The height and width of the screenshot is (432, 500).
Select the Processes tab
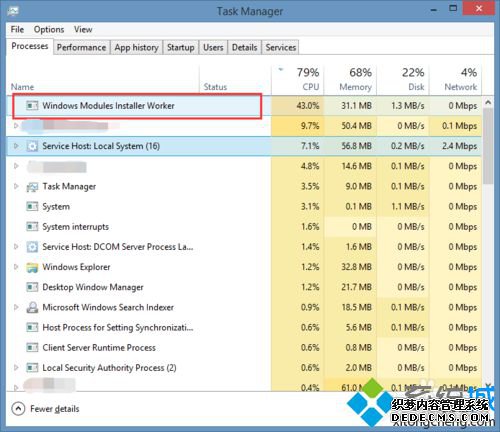point(30,46)
